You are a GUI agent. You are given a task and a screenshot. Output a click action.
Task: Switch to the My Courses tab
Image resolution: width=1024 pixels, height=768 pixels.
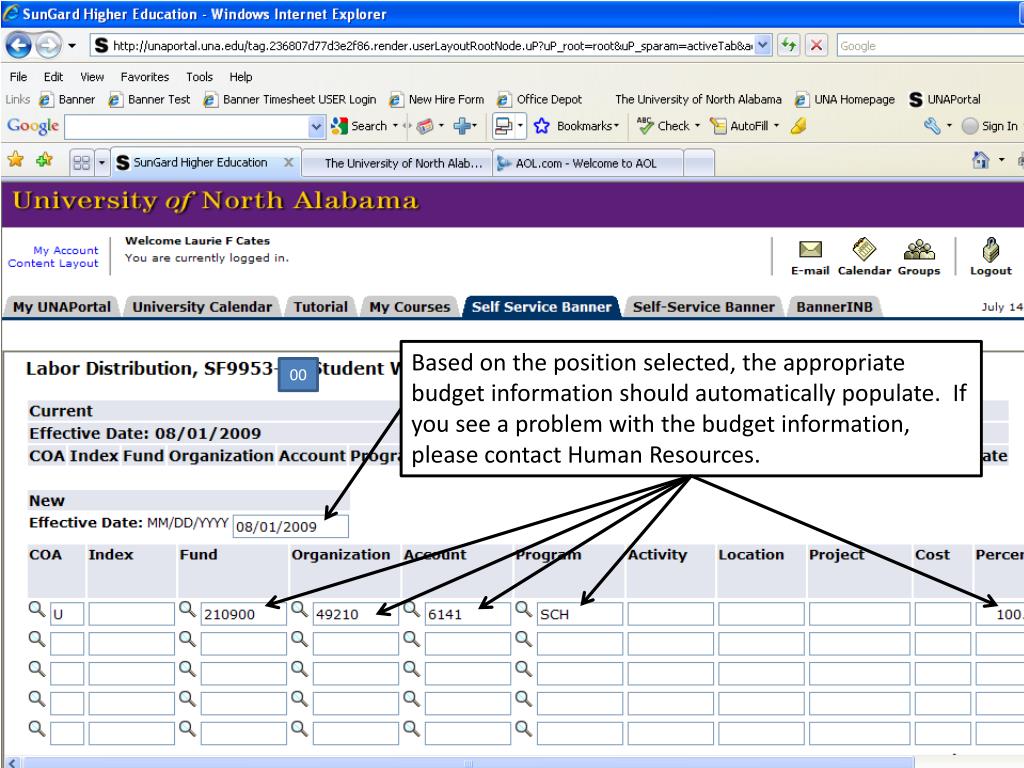pos(409,307)
